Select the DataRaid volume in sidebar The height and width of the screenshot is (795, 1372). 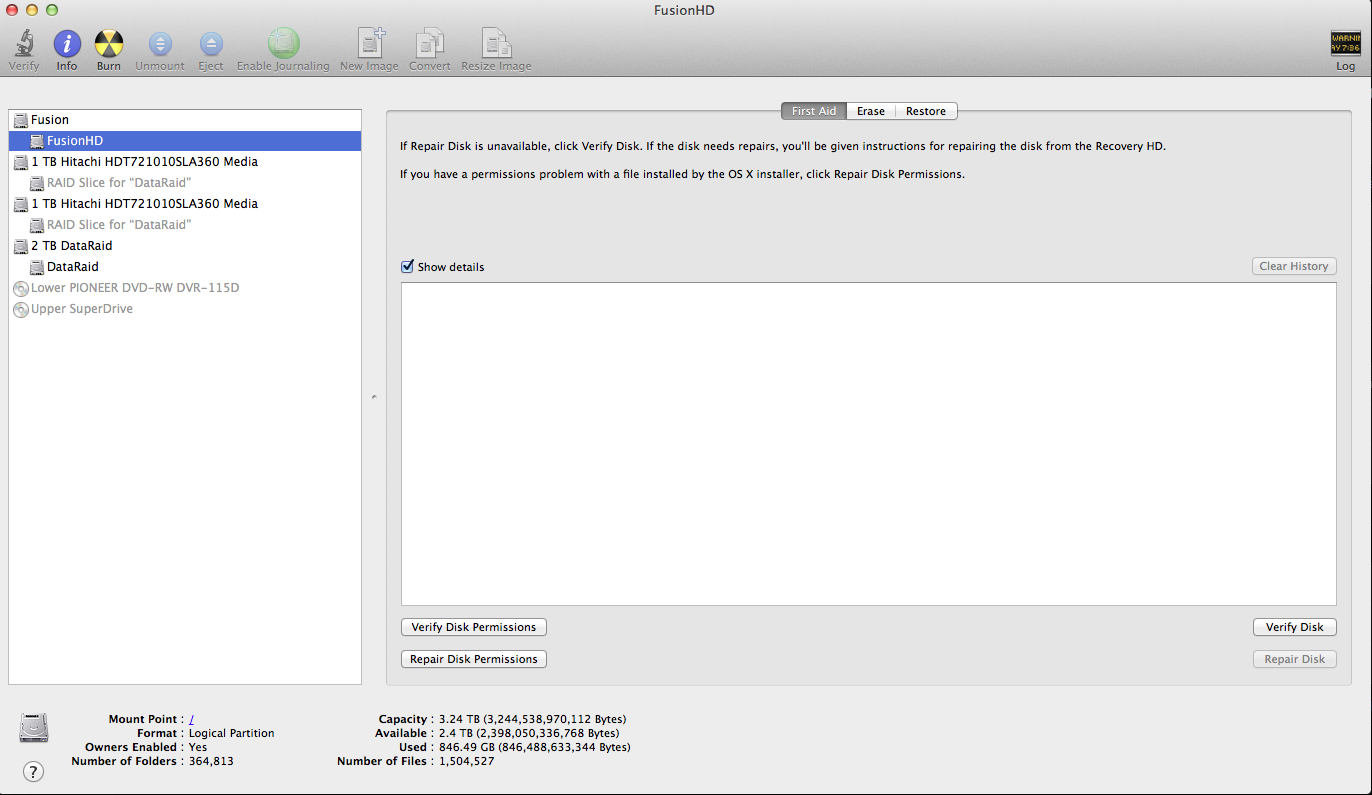coord(185,267)
